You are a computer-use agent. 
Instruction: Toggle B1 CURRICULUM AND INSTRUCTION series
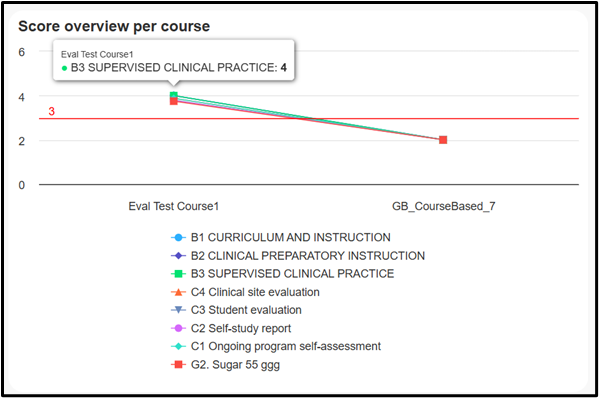click(291, 237)
